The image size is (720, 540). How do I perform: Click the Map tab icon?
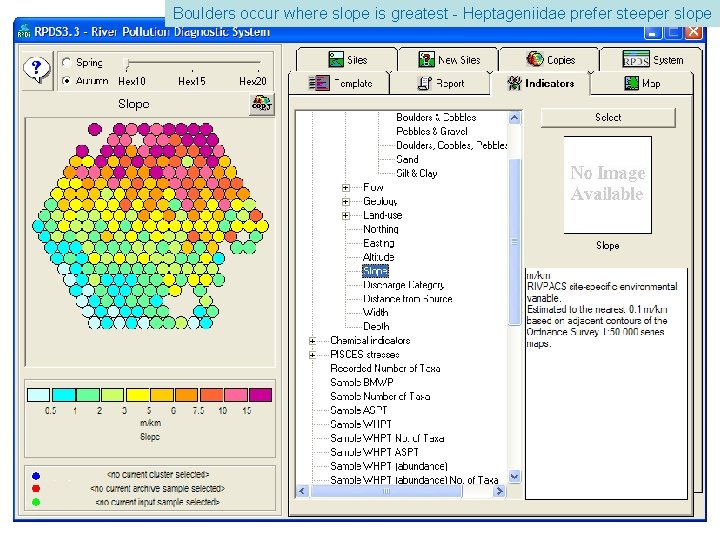[631, 83]
